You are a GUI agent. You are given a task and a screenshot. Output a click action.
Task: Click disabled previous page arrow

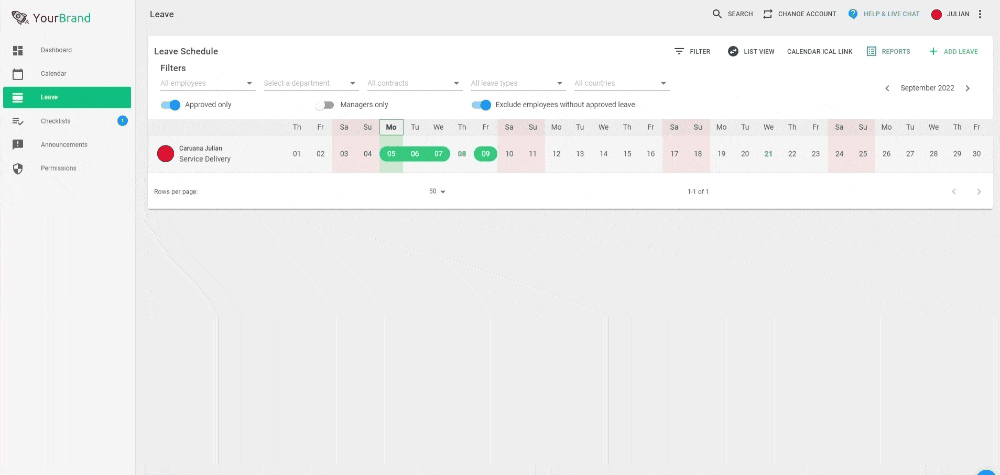pos(954,192)
